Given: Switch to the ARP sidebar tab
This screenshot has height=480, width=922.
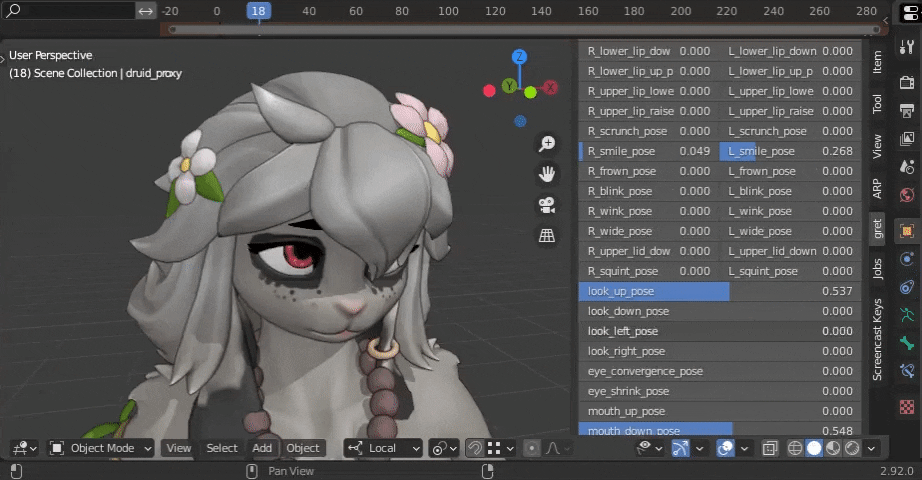Looking at the screenshot, I should pyautogui.click(x=877, y=188).
